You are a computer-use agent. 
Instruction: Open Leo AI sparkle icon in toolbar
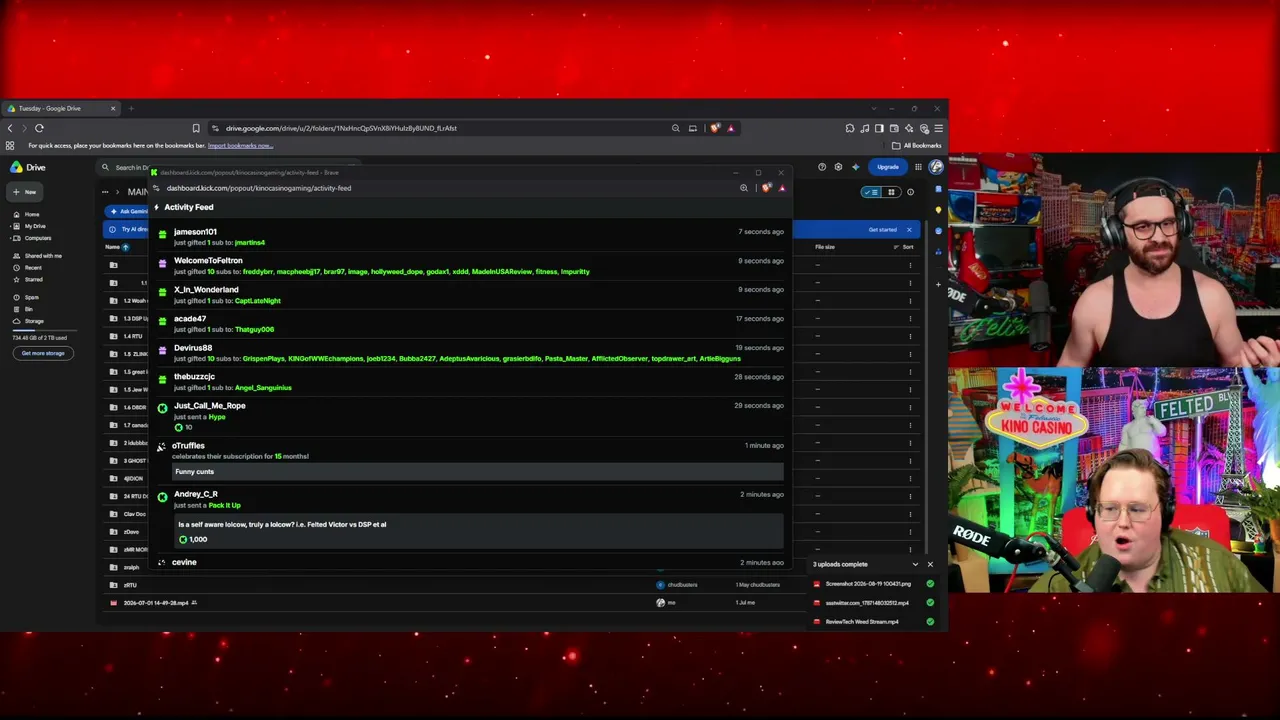pos(909,128)
